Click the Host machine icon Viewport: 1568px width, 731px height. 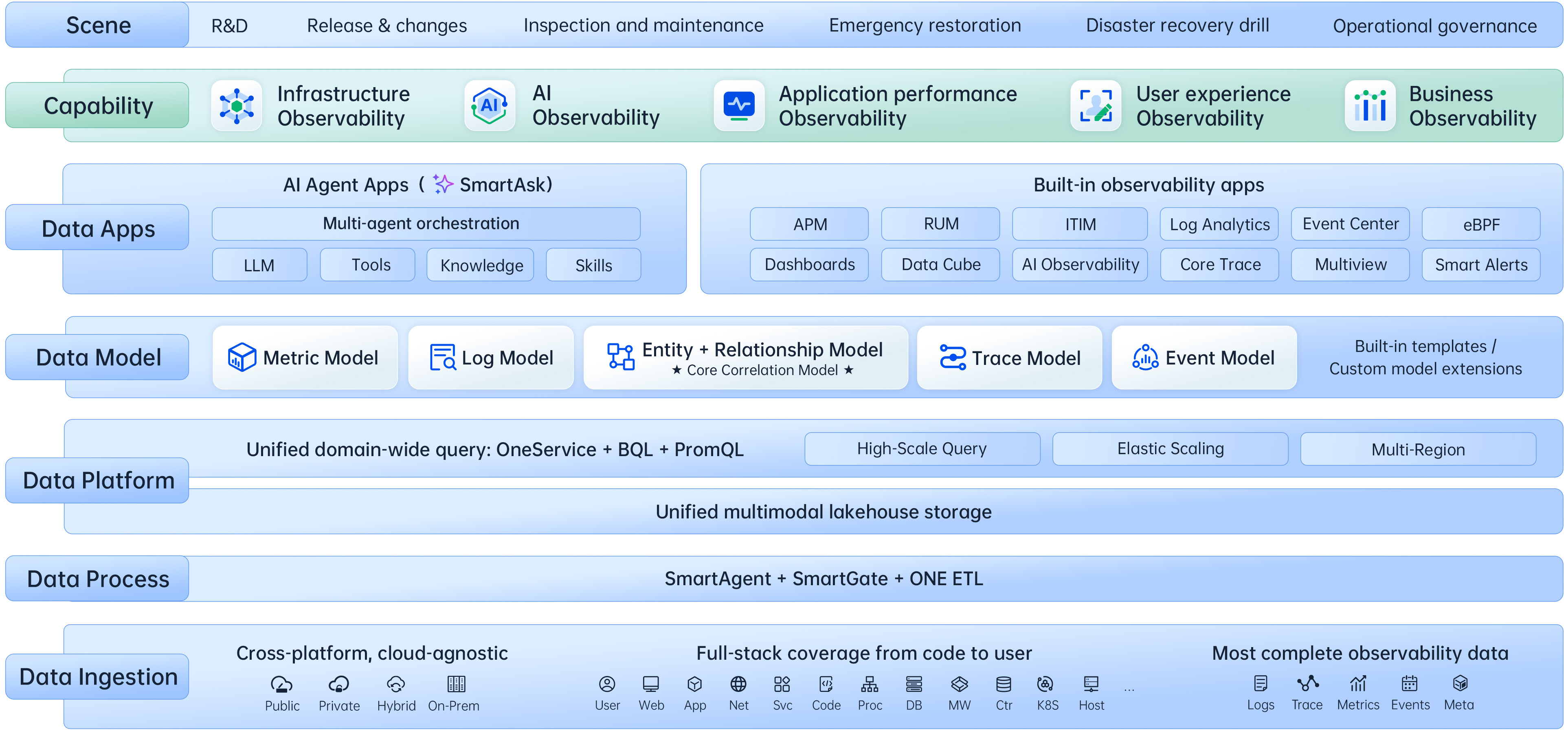[x=1091, y=684]
